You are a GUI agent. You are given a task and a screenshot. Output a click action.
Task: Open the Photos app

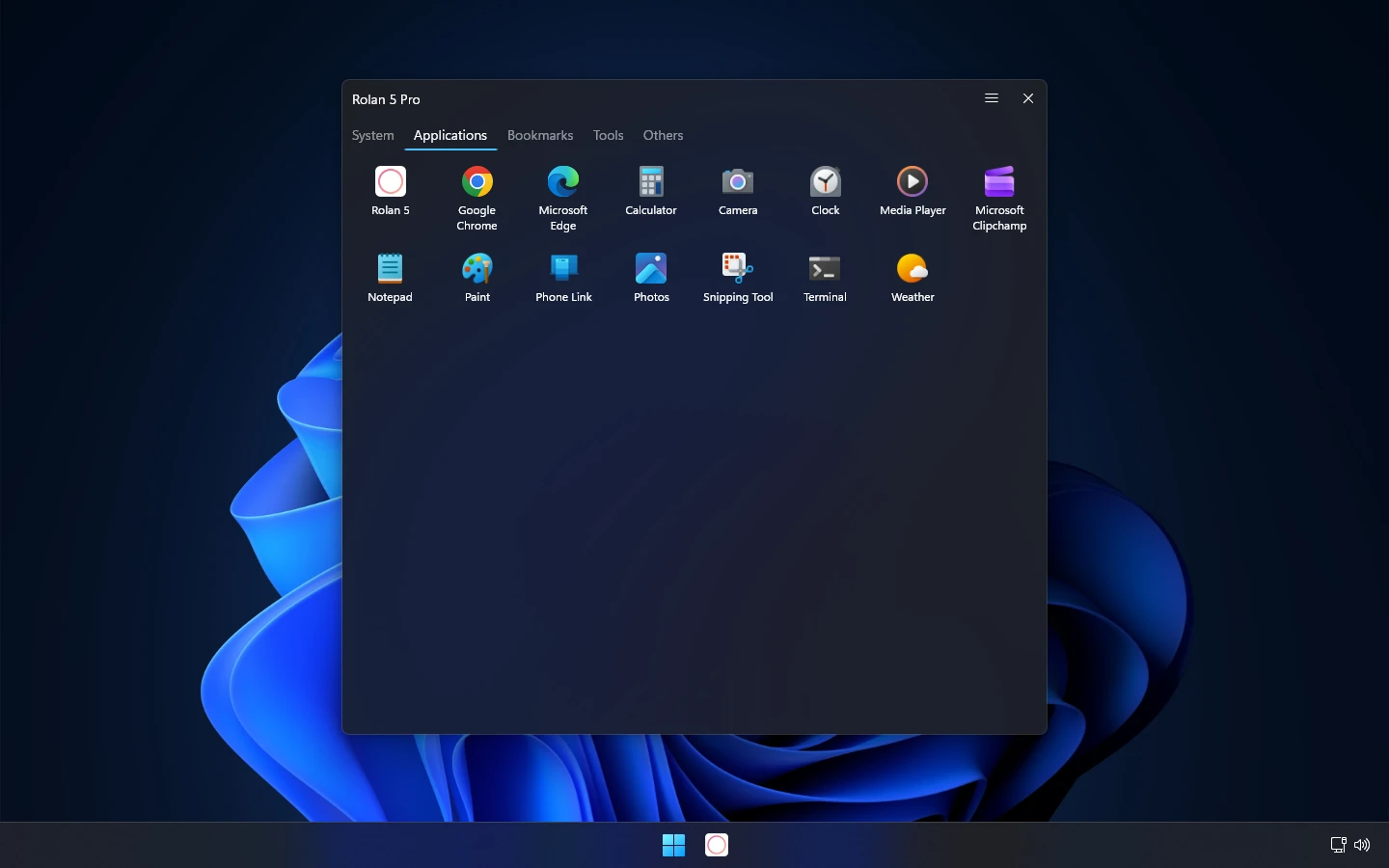click(651, 278)
